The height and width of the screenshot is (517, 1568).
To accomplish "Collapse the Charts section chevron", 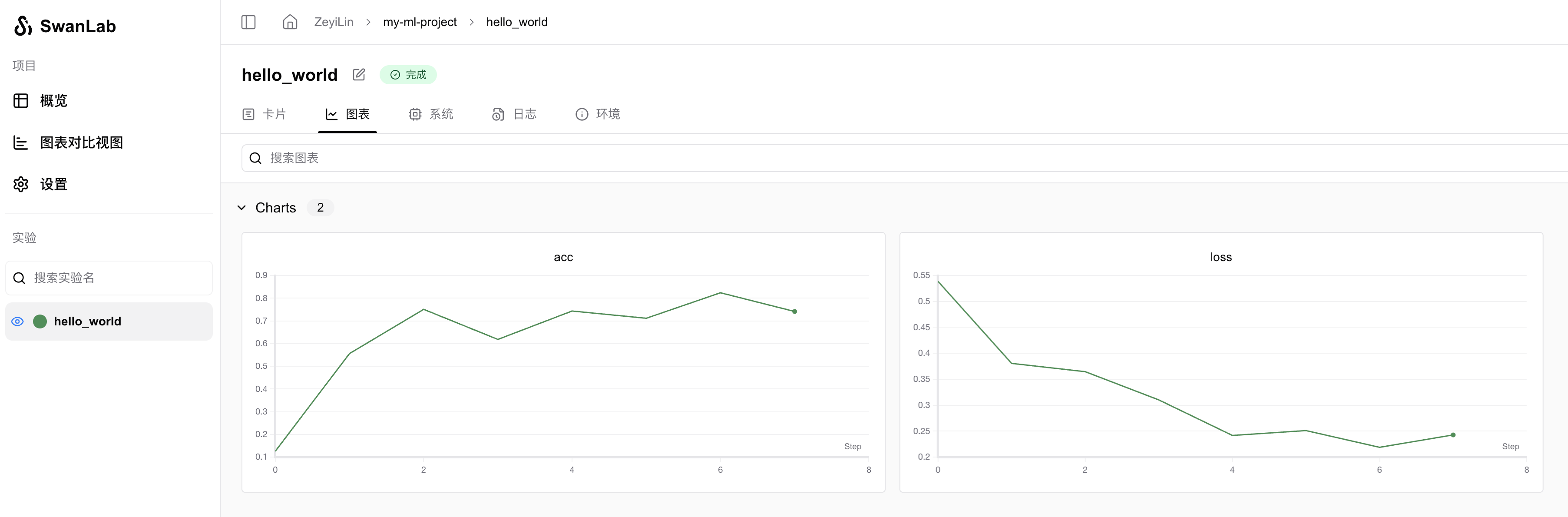I will click(x=241, y=208).
